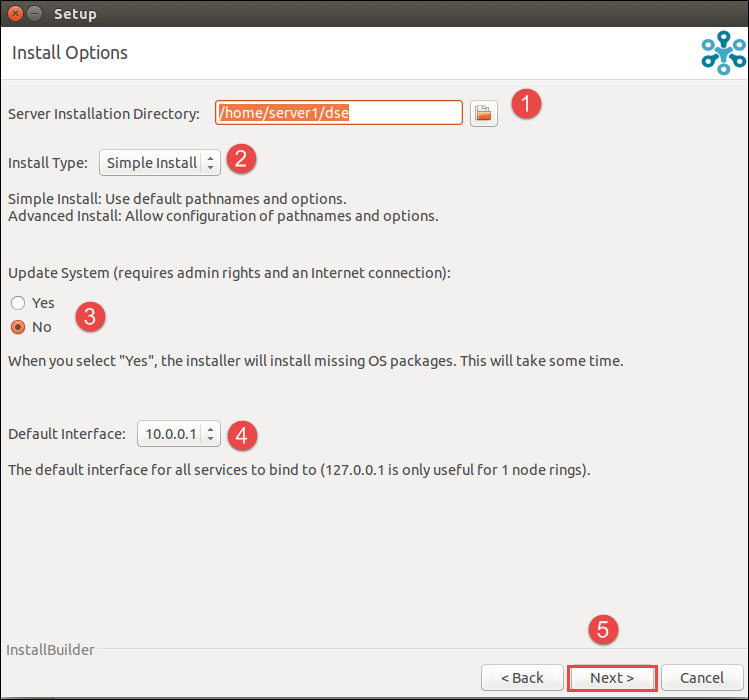Close the Setup window
Image resolution: width=749 pixels, height=700 pixels.
(15, 14)
